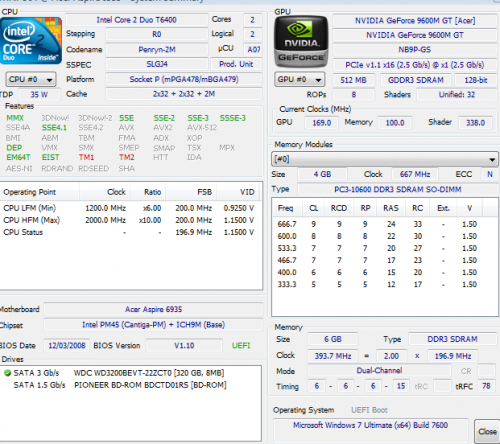Expand the Memory Modules [#0] dropdown
500x444 pixels.
click(x=385, y=159)
